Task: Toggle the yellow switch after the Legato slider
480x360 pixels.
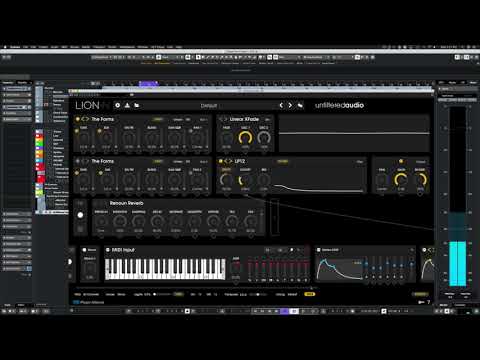Action: (179, 294)
